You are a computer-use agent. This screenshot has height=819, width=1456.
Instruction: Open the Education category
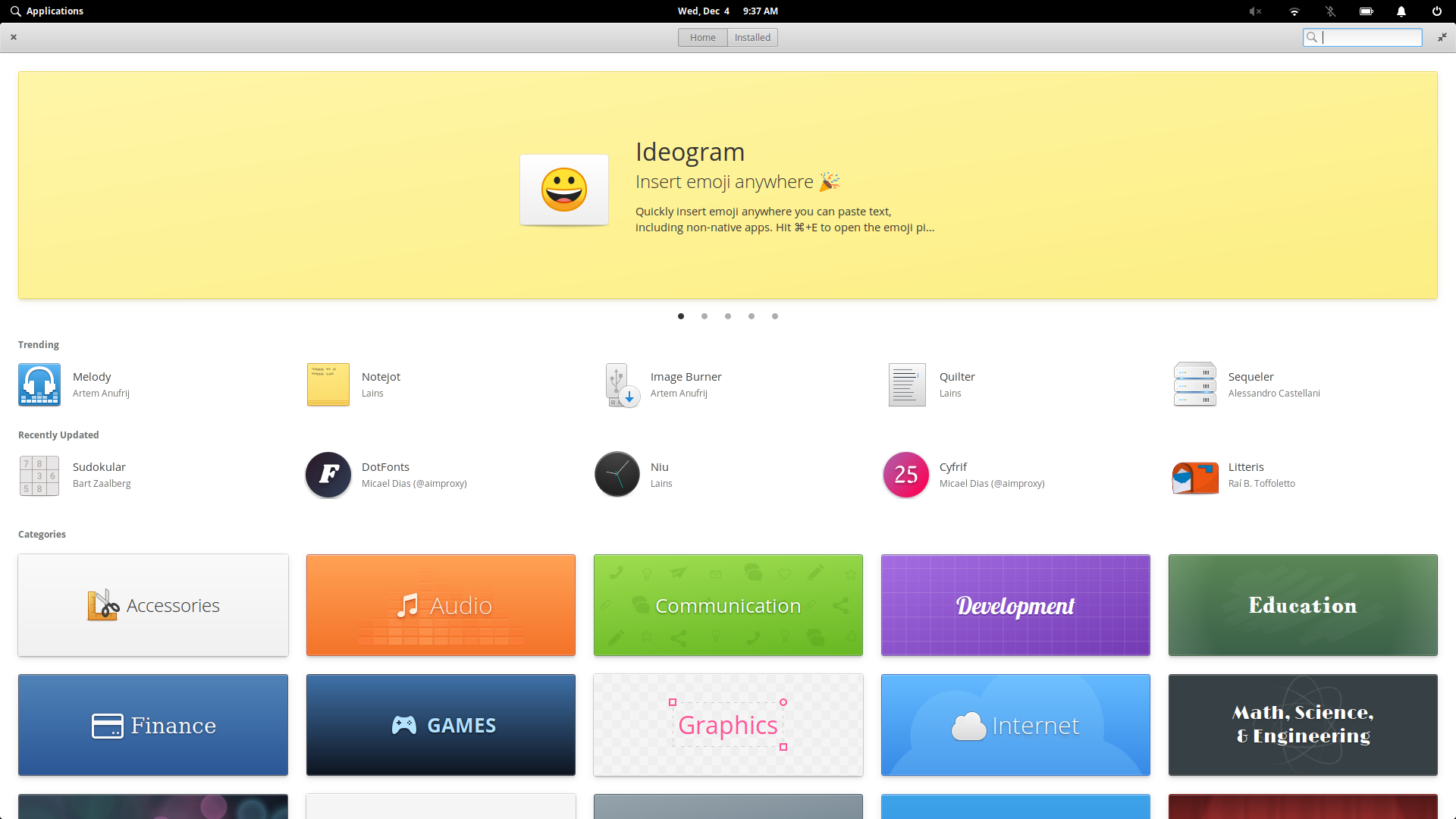pyautogui.click(x=1303, y=605)
